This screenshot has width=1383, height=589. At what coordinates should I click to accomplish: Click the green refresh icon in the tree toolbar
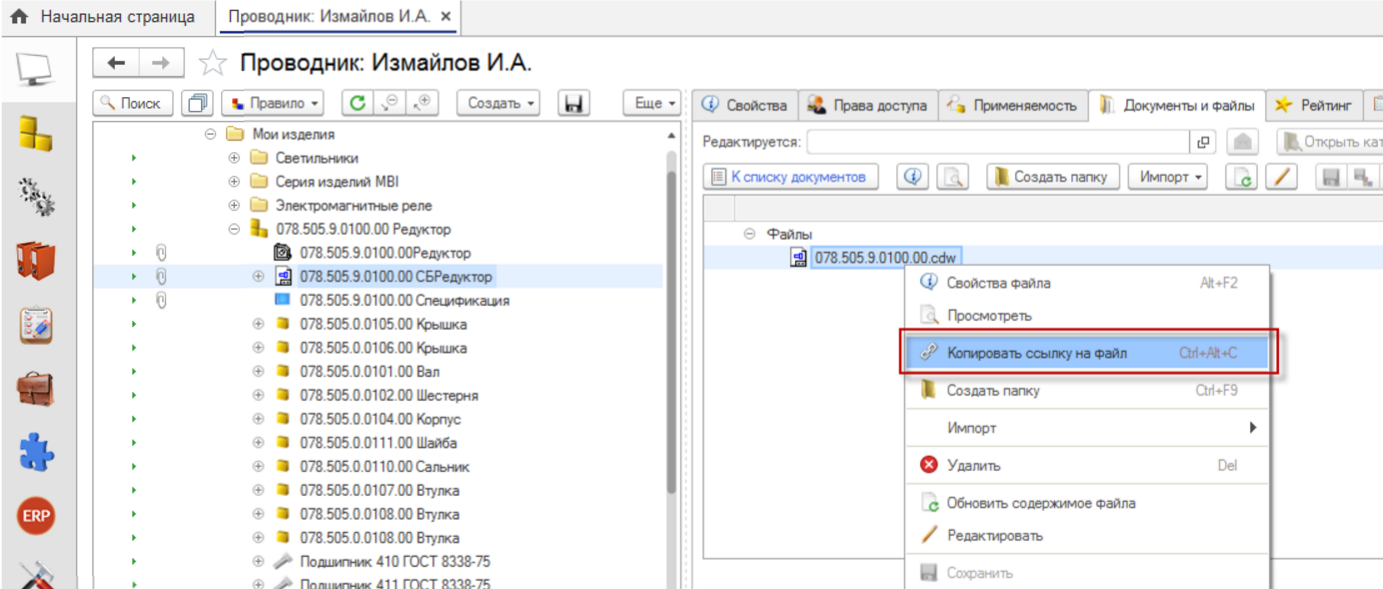(356, 103)
